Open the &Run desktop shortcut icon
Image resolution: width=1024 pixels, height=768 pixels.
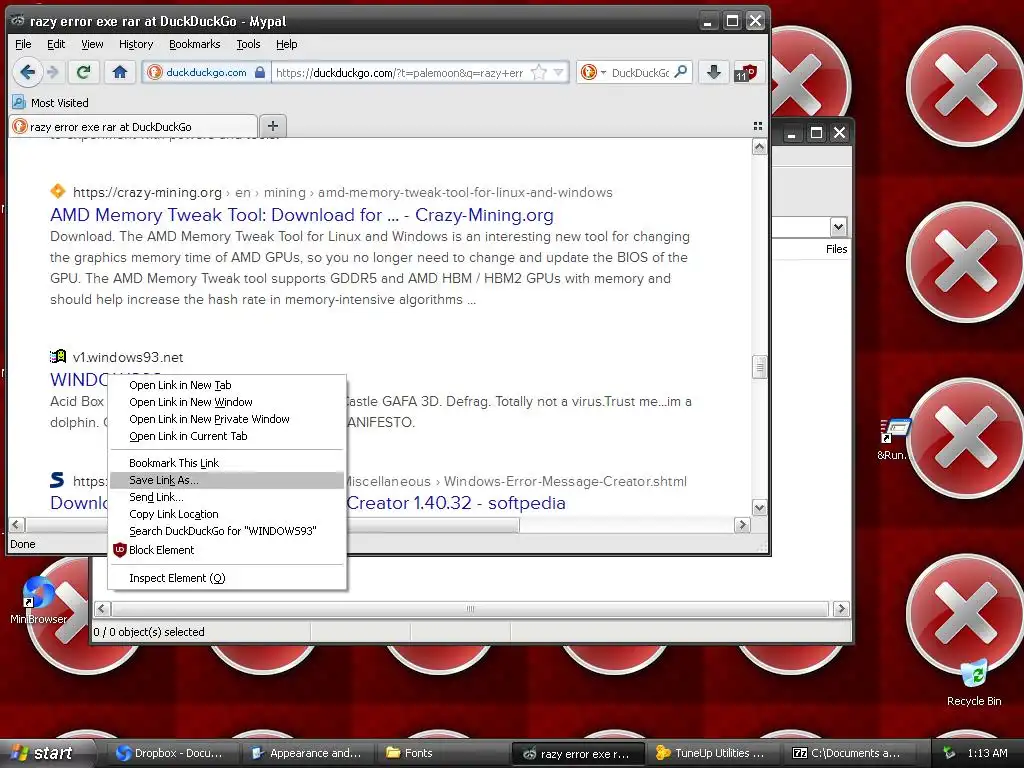coord(895,439)
